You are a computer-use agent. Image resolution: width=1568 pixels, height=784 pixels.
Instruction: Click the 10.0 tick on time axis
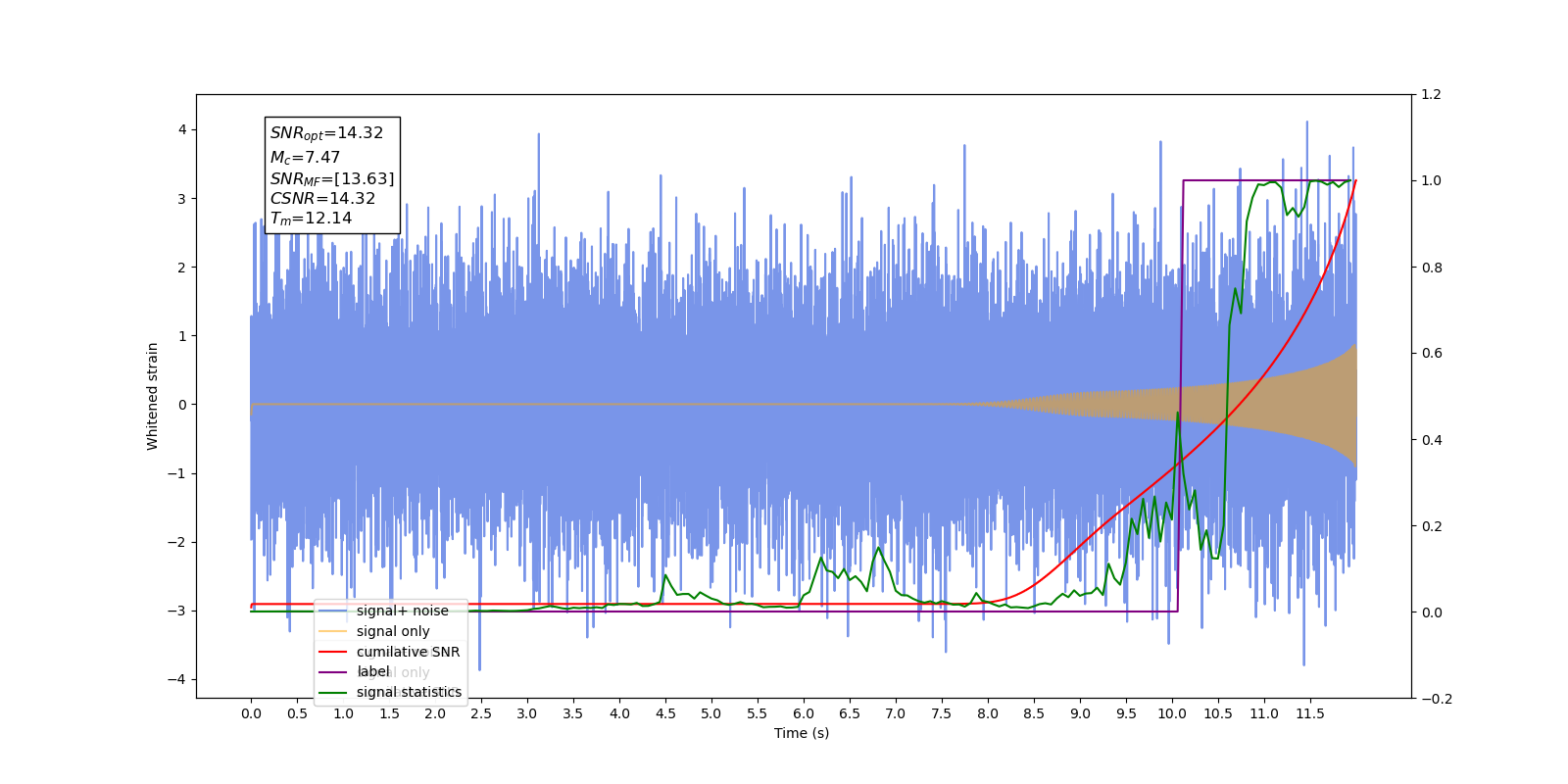[x=1172, y=713]
